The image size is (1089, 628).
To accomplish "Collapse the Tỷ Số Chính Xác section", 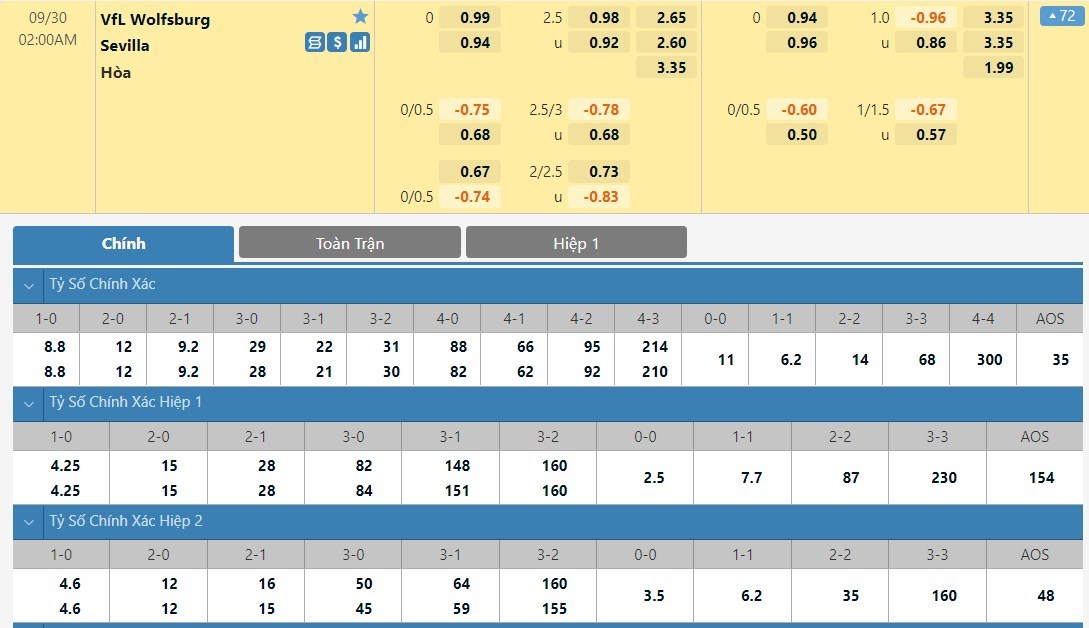I will (x=28, y=285).
